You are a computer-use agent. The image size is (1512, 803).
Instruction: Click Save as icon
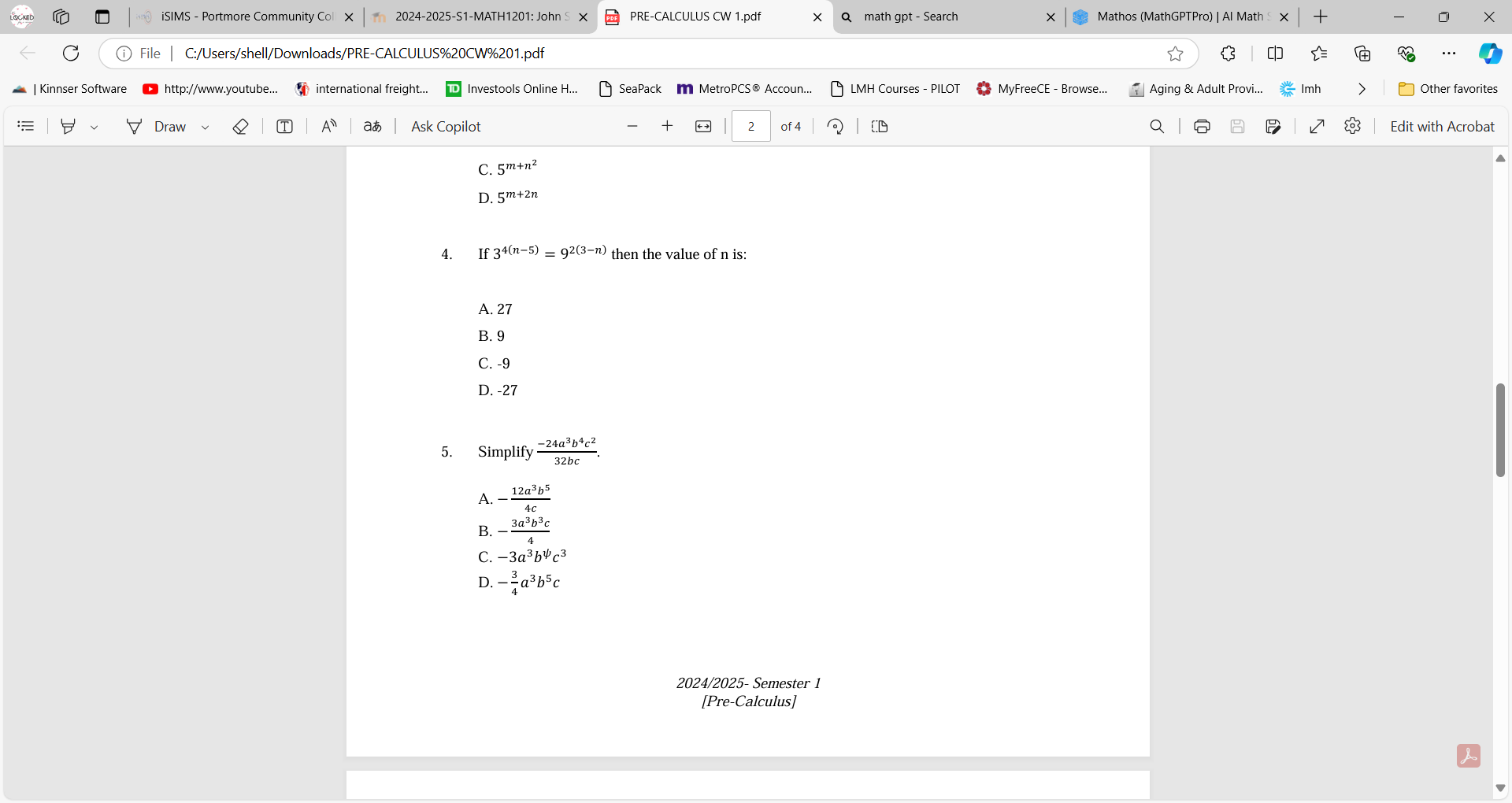(1273, 126)
